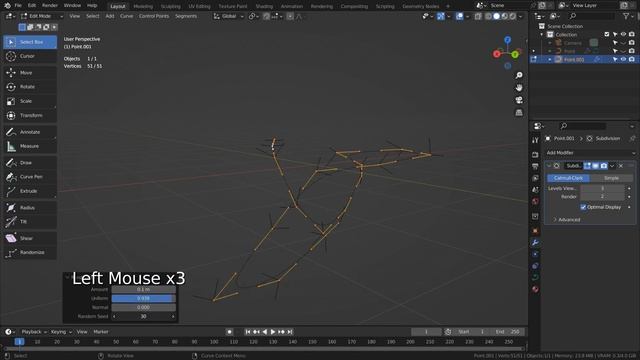Viewport: 640px width, 360px height.
Task: Click the viewport zoom magnifier icon
Action: [x=519, y=76]
